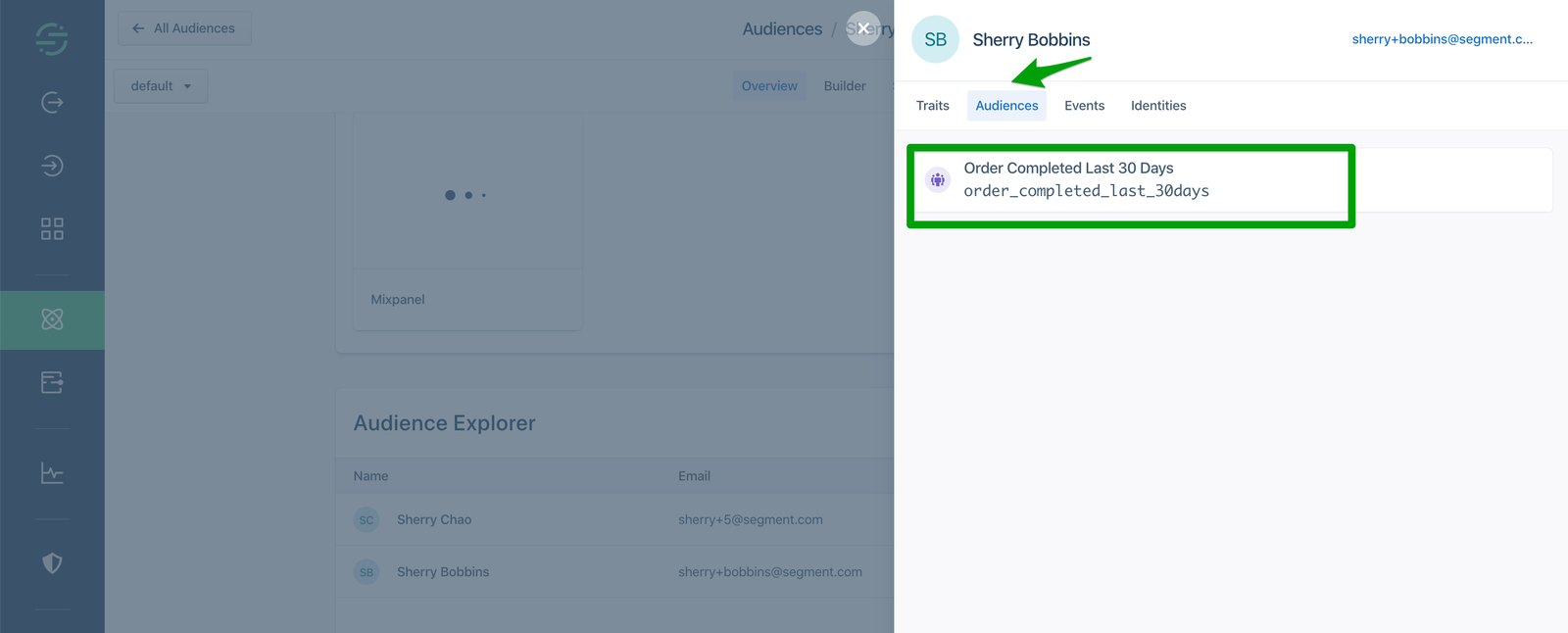The height and width of the screenshot is (633, 1568).
Task: Click the SB avatar in profile header
Action: pyautogui.click(x=935, y=39)
